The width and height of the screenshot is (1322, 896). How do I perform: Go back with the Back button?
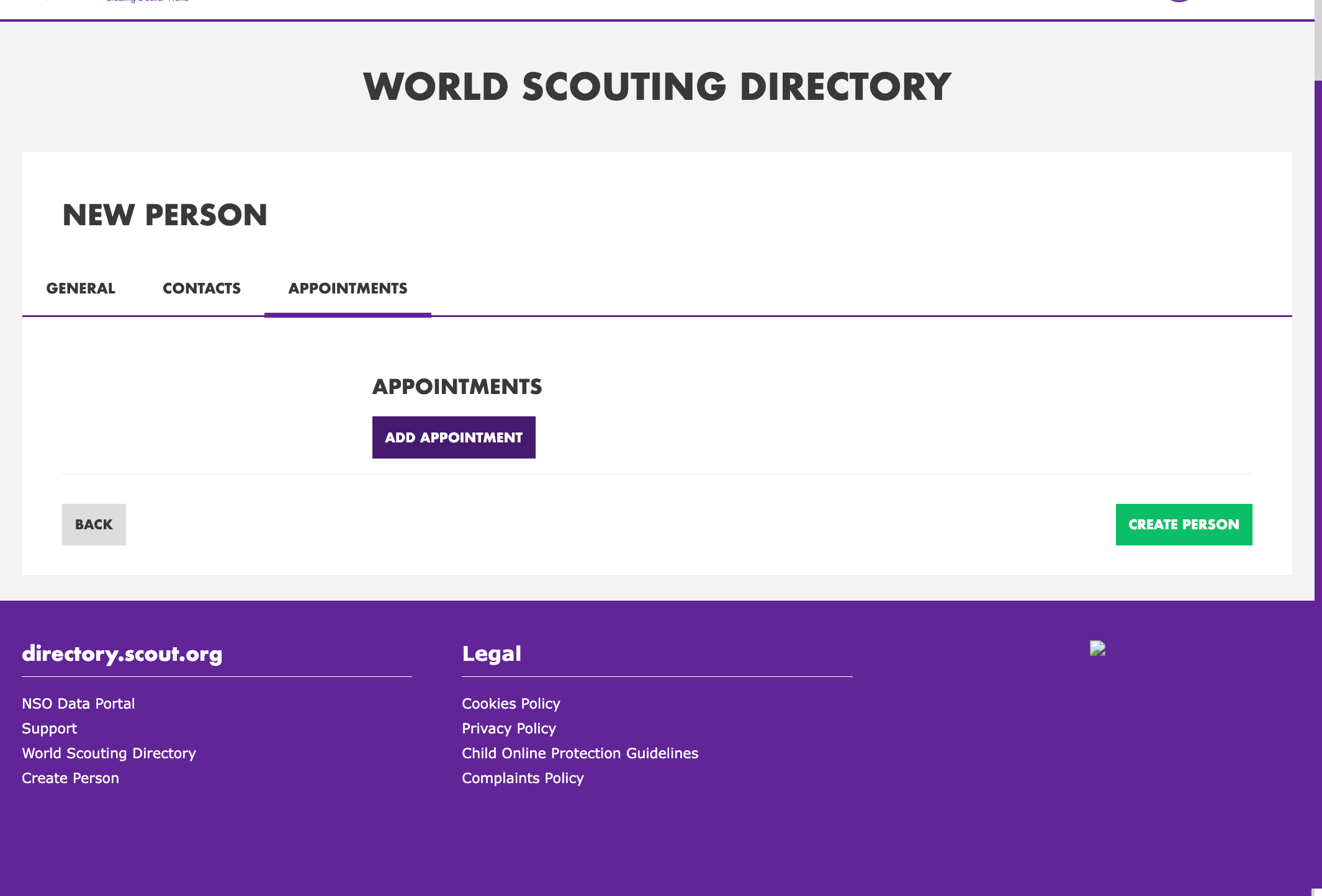tap(94, 524)
